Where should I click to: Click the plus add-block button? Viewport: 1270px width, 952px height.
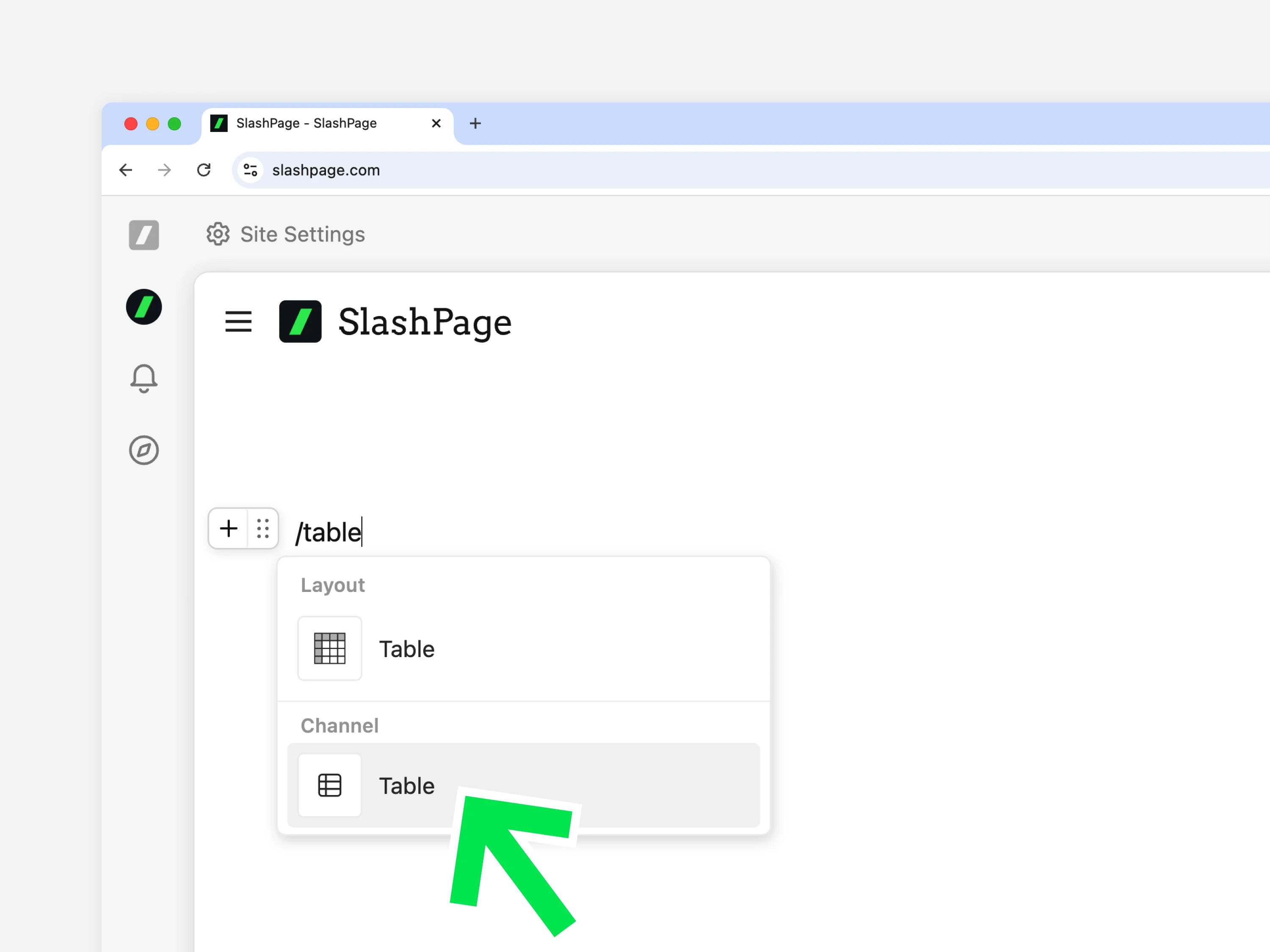click(x=229, y=528)
